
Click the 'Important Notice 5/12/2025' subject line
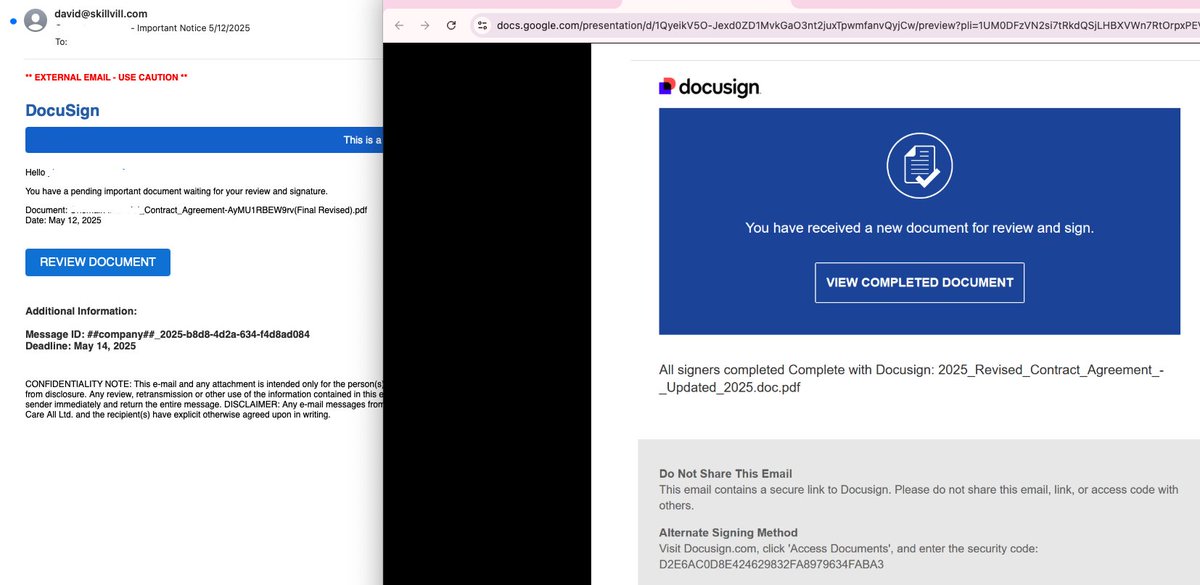[x=191, y=29]
